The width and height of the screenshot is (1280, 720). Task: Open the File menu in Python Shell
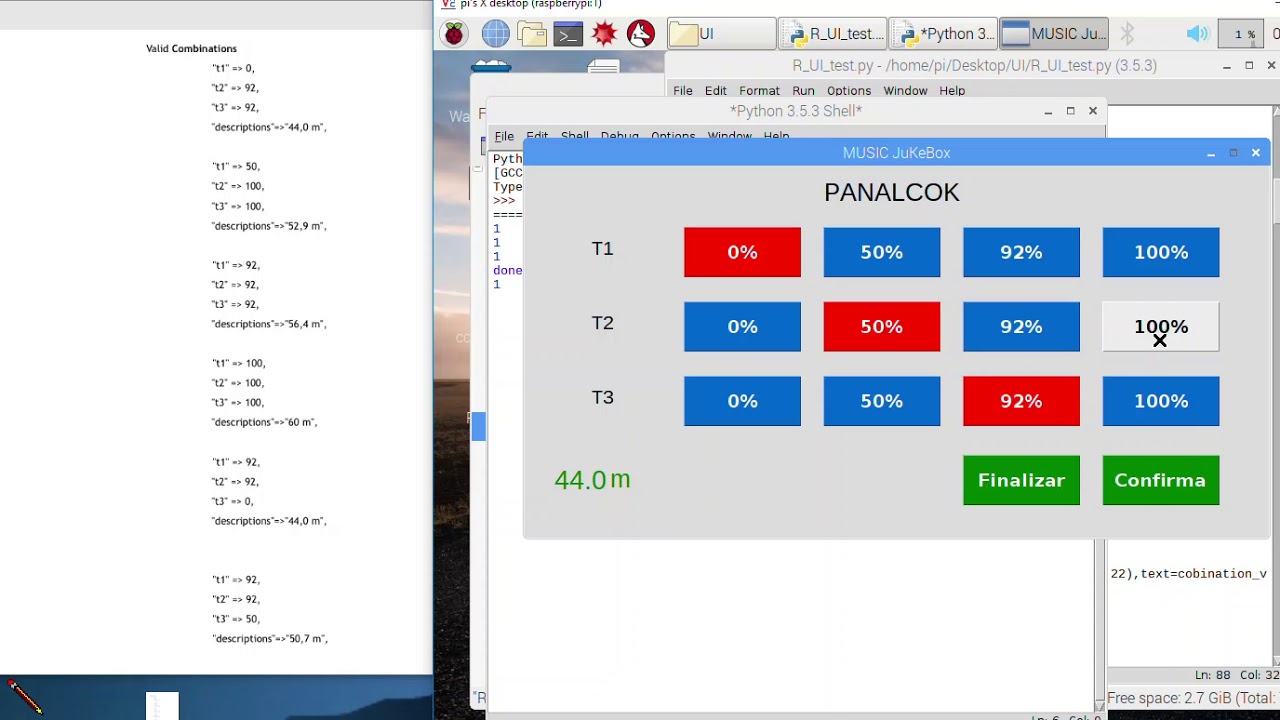pos(504,136)
